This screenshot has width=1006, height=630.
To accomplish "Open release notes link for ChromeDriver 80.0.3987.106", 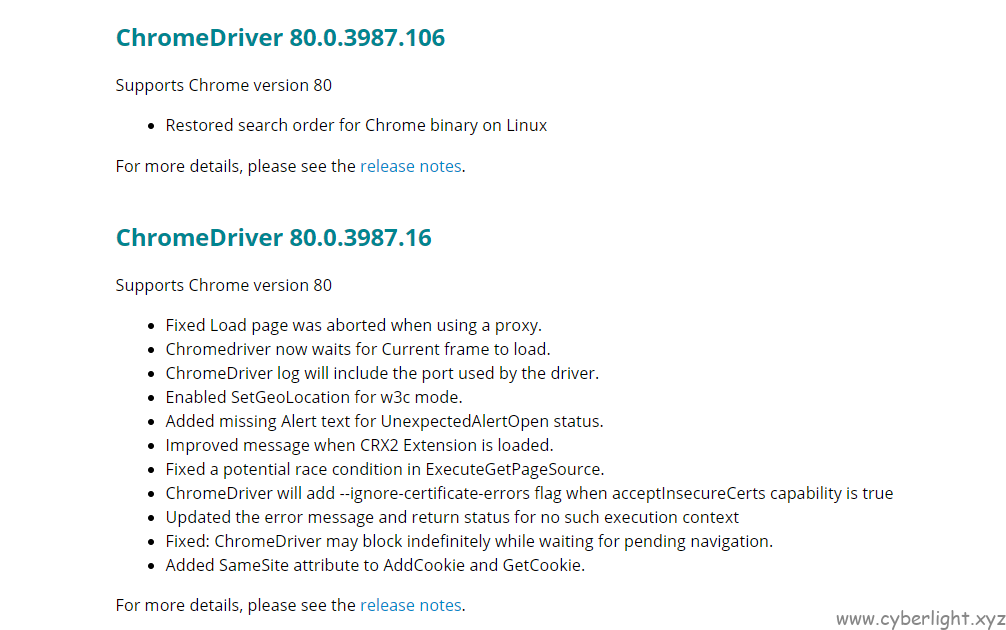I will [x=411, y=166].
